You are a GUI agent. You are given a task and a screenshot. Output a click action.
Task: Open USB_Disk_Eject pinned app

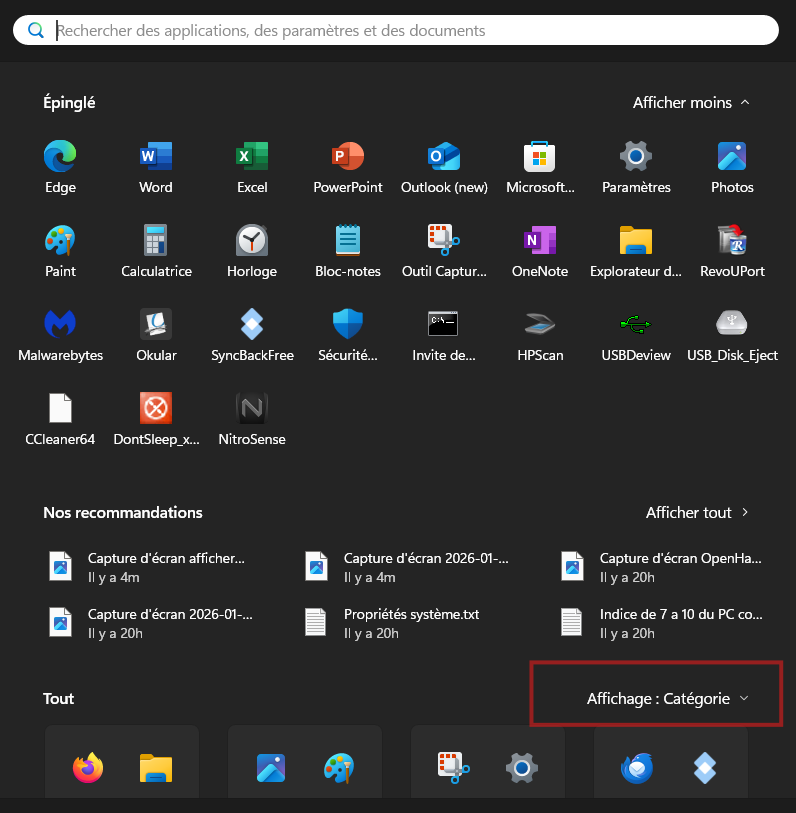click(x=732, y=335)
